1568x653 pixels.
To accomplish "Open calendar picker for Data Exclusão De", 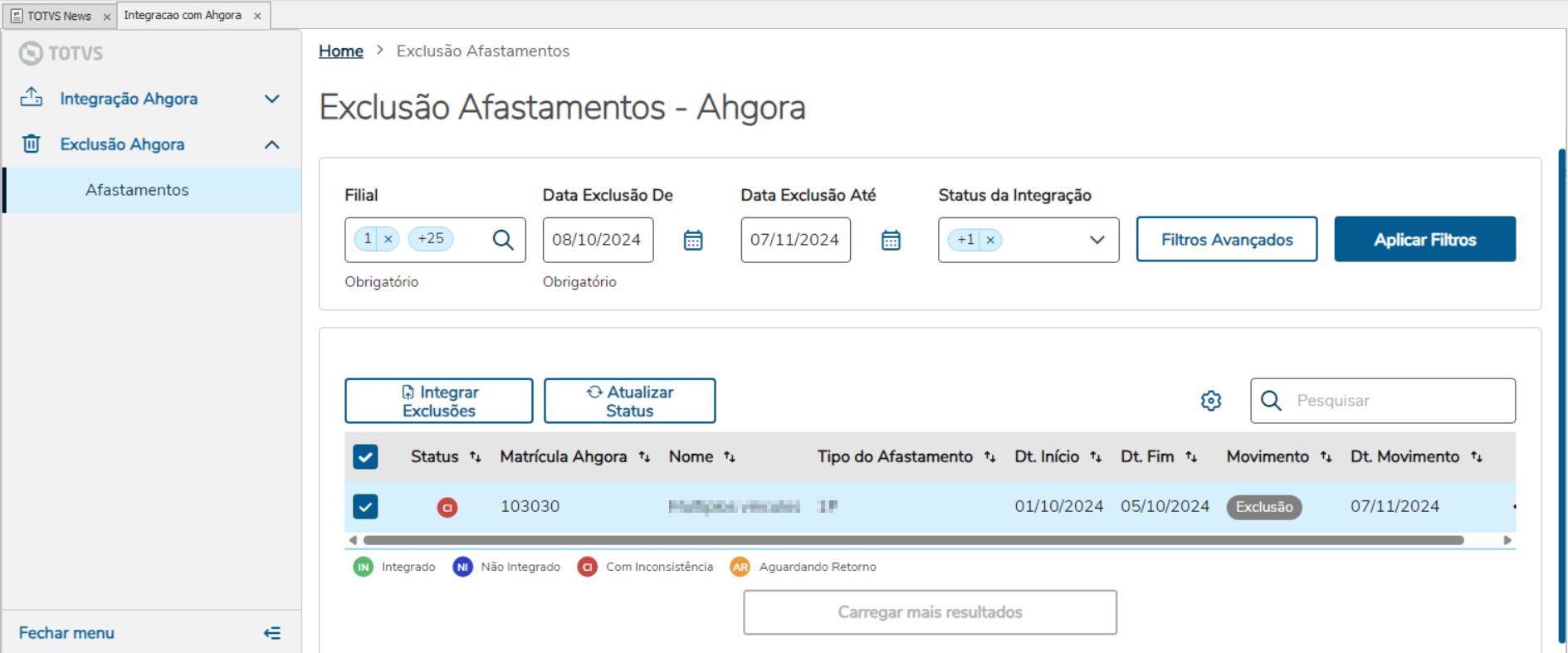I will click(x=693, y=241).
